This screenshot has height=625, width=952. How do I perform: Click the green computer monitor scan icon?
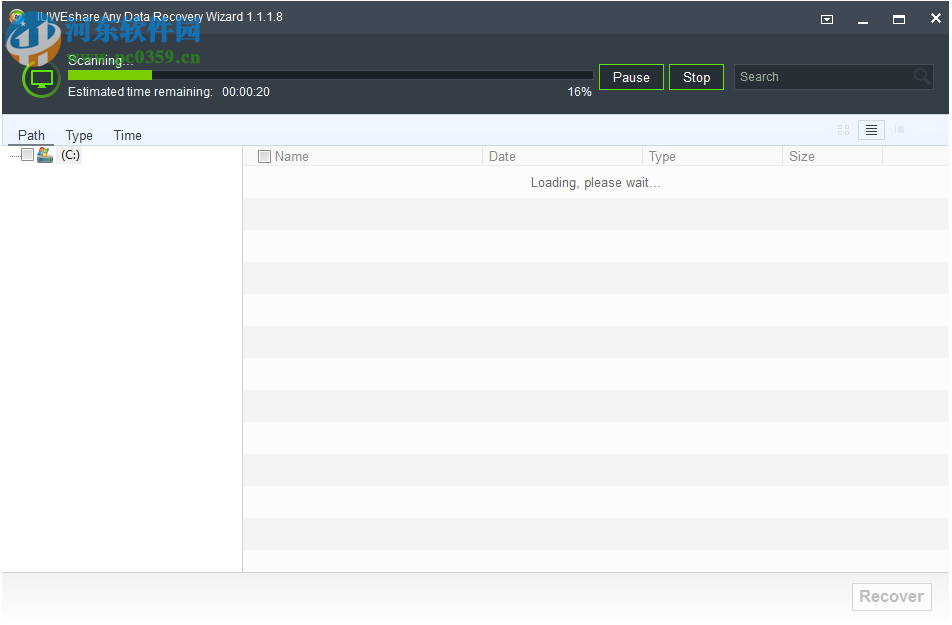coord(40,77)
